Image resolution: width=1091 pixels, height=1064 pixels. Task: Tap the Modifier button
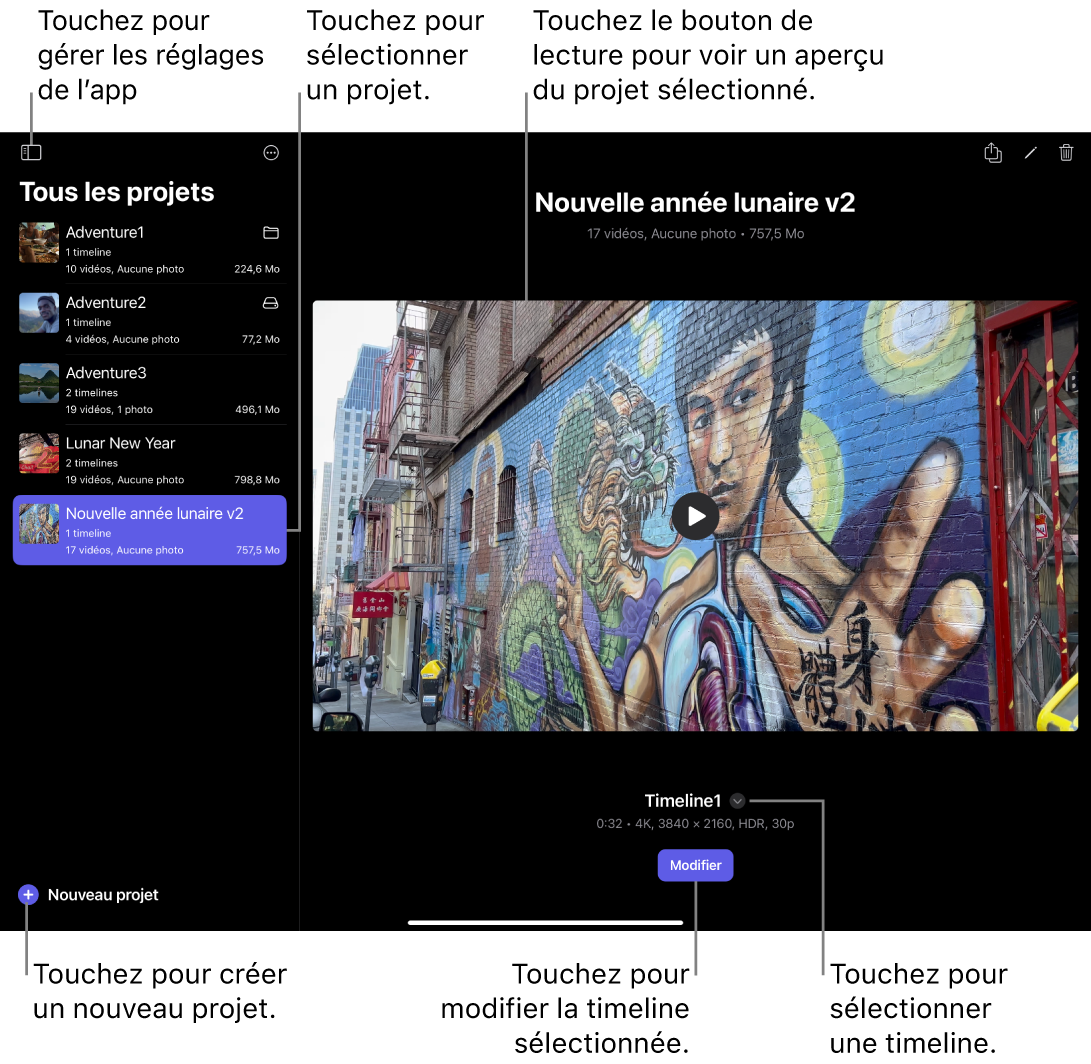[695, 865]
